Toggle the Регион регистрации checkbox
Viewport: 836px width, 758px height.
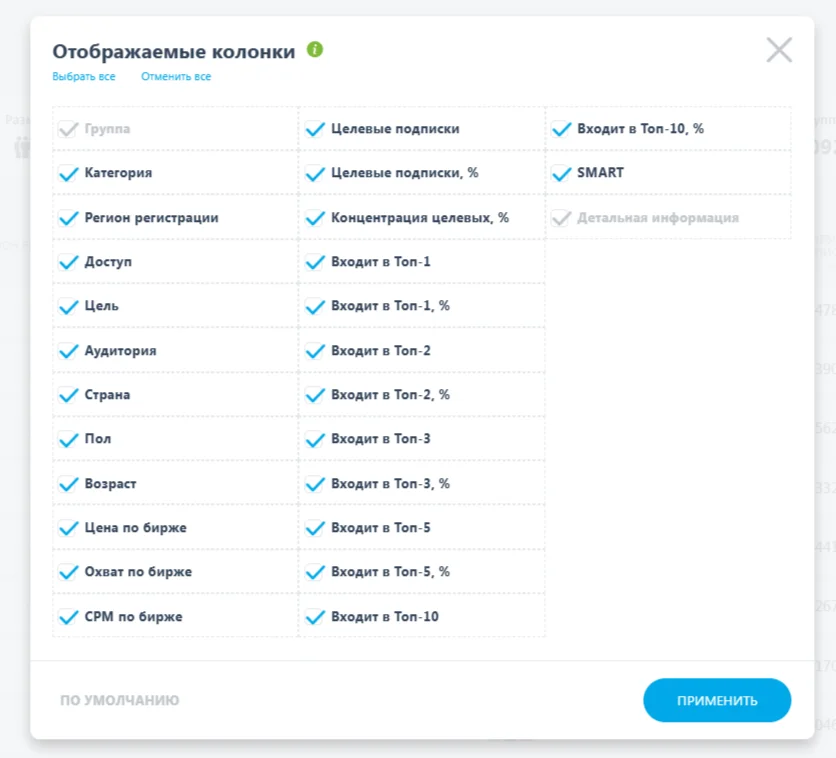click(68, 218)
